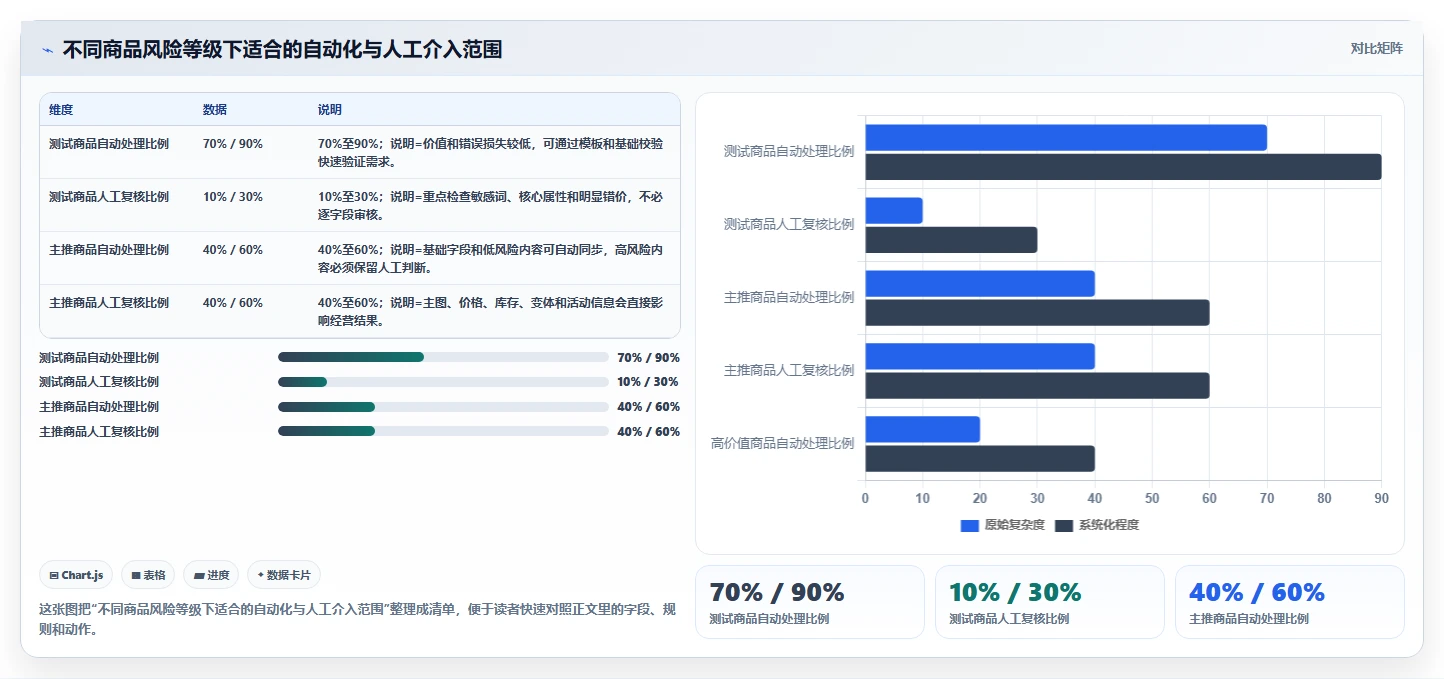Image resolution: width=1444 pixels, height=679 pixels.
Task: Click the 主推商品人工复核比例 progress bar
Action: (443, 431)
